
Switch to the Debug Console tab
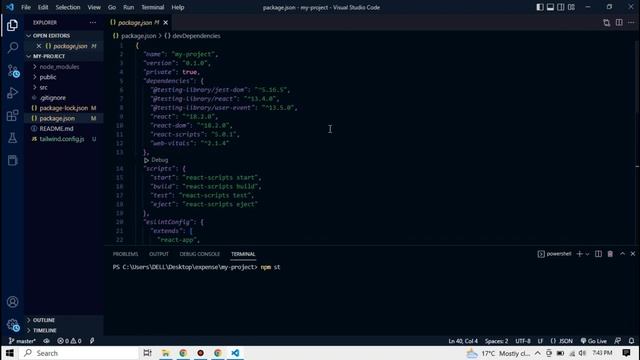[200, 254]
